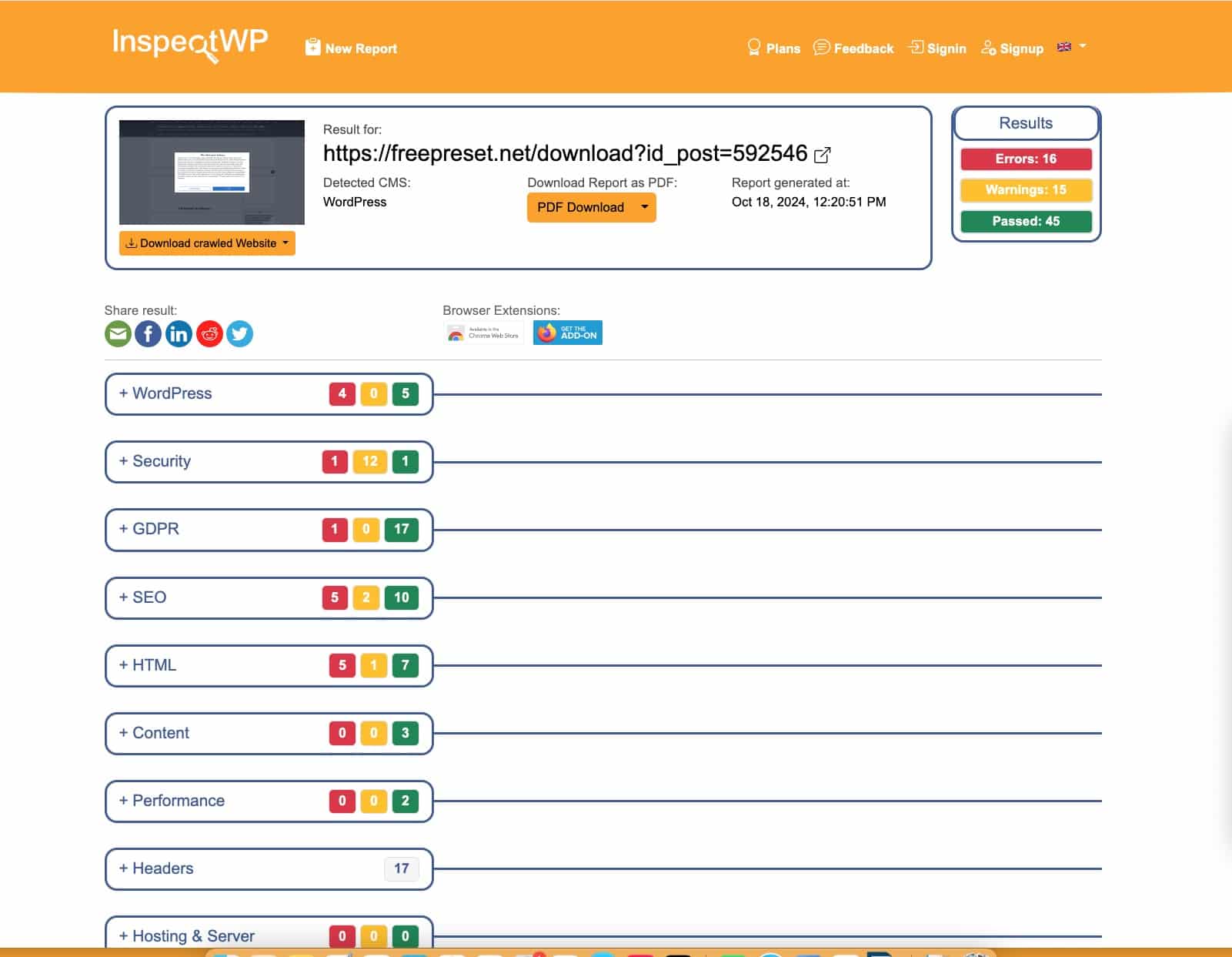Click the InspectWP logo
The width and height of the screenshot is (1232, 957).
pyautogui.click(x=190, y=44)
